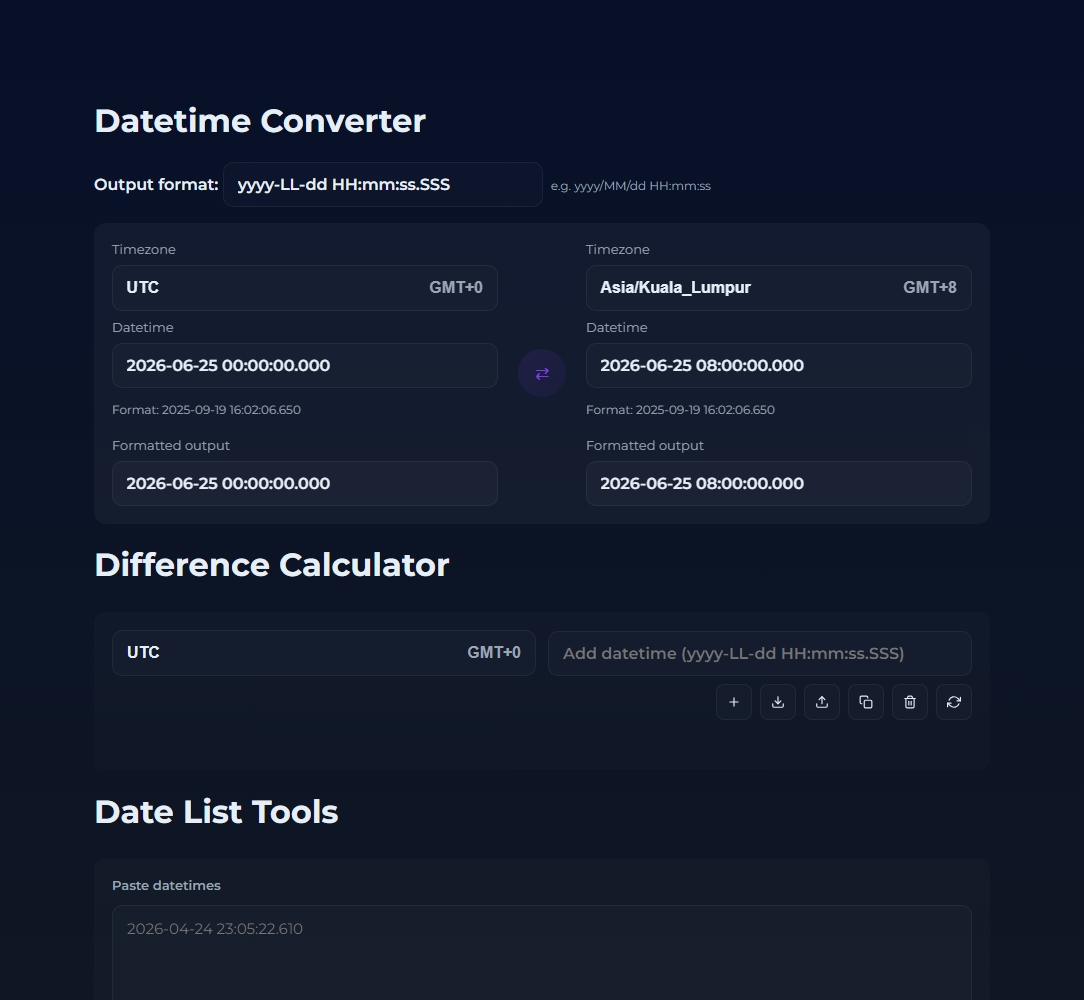This screenshot has height=1000, width=1084.
Task: Click the Datetime Converter heading
Action: coord(260,121)
